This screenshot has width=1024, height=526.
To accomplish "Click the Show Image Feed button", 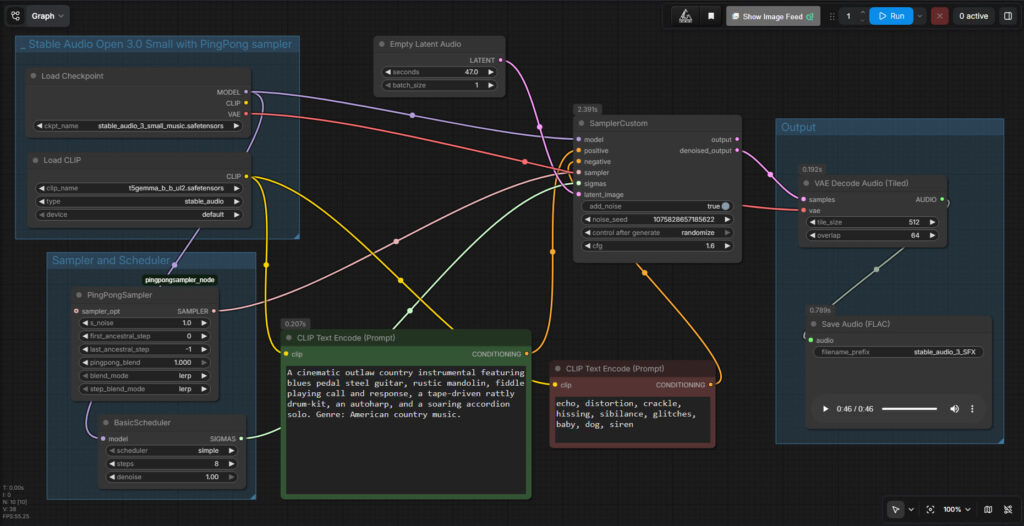I will 773,16.
